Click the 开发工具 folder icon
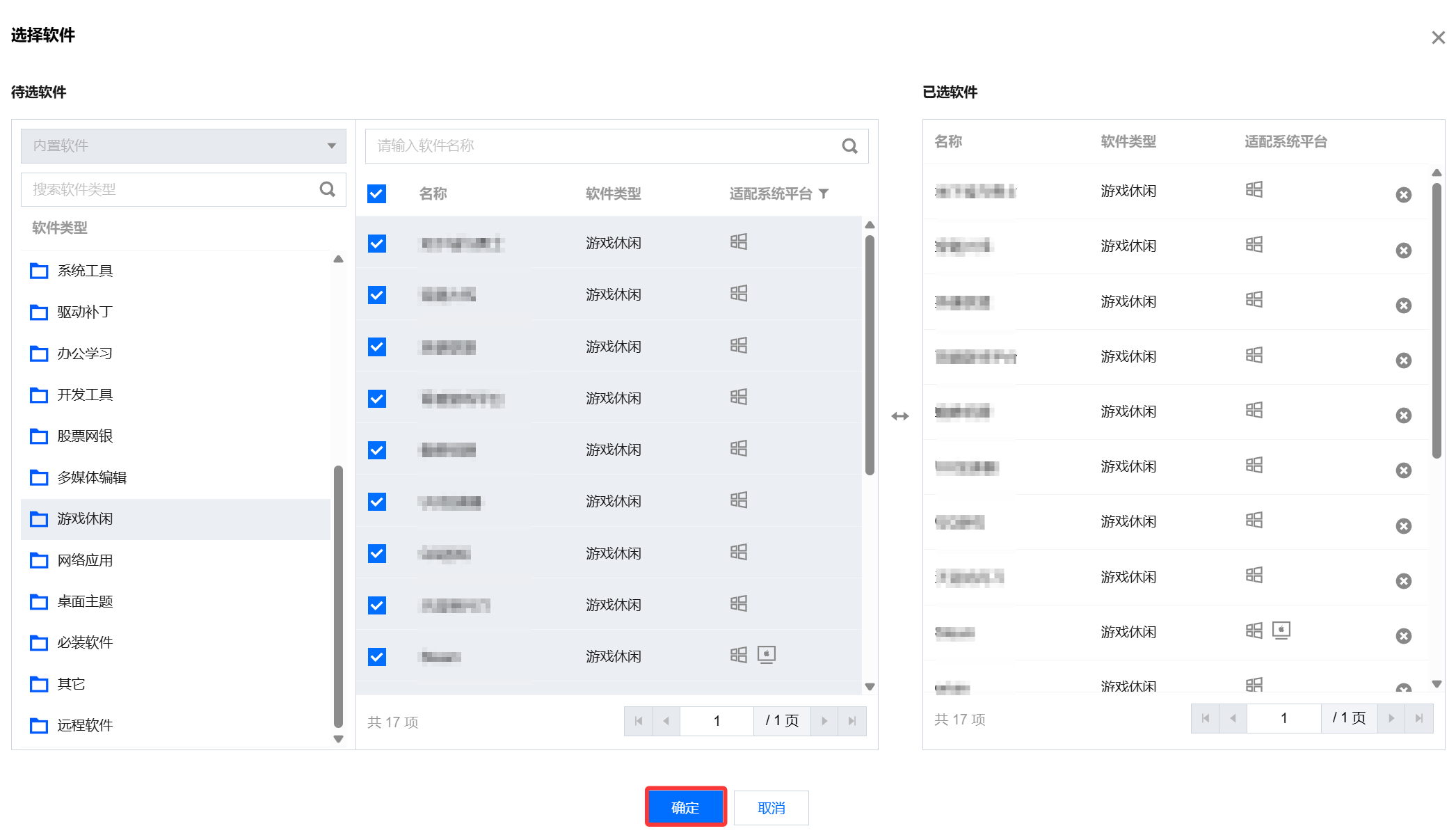Viewport: 1456px width, 833px height. (39, 395)
